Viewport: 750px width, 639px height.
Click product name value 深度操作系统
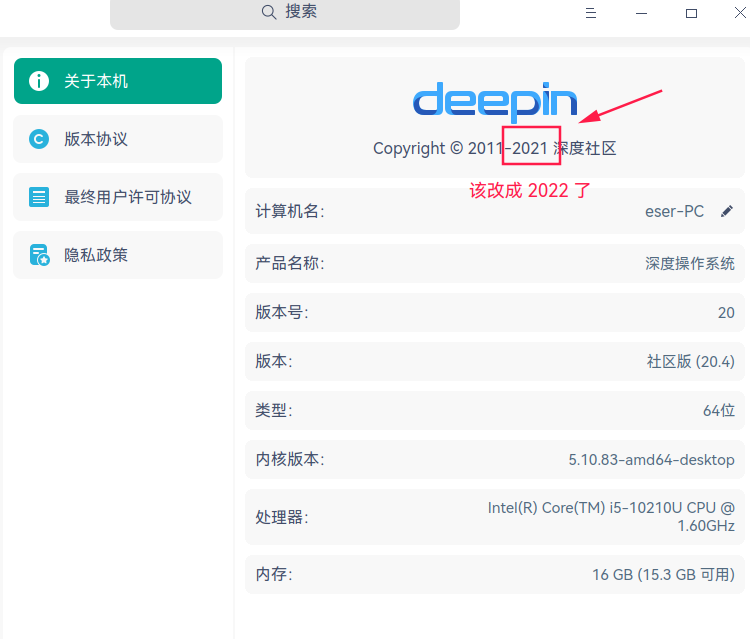[690, 264]
